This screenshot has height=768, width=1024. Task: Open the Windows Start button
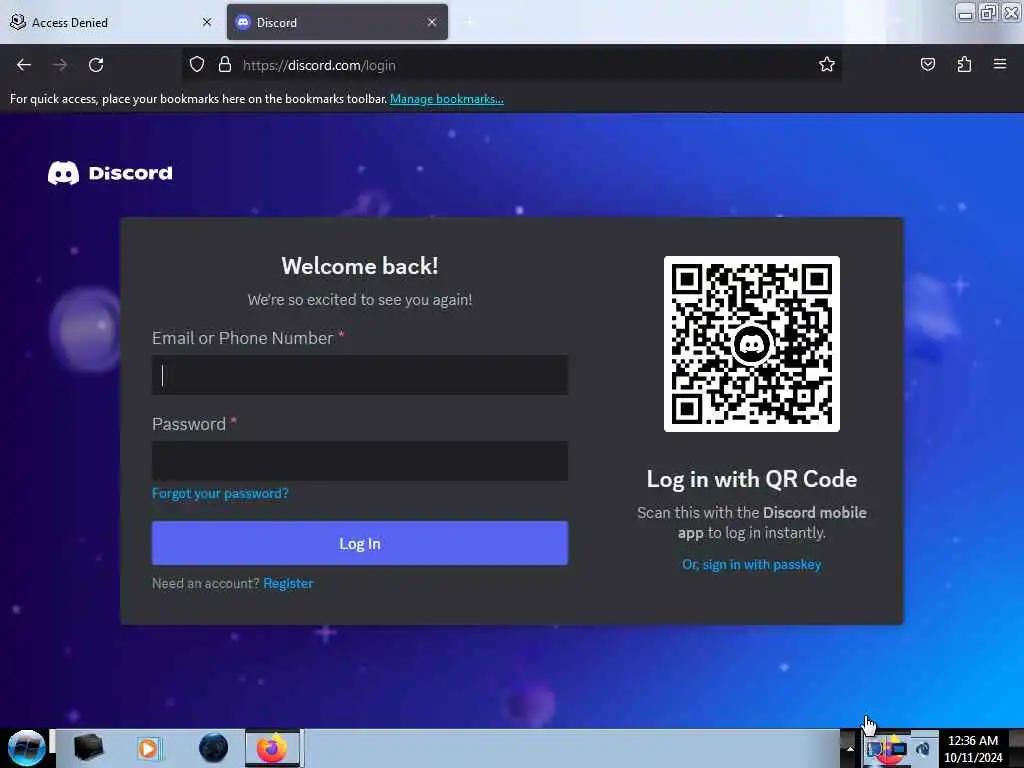coord(26,748)
